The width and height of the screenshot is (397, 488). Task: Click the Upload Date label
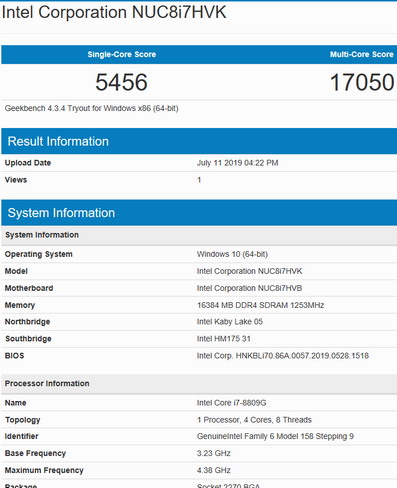pos(28,163)
